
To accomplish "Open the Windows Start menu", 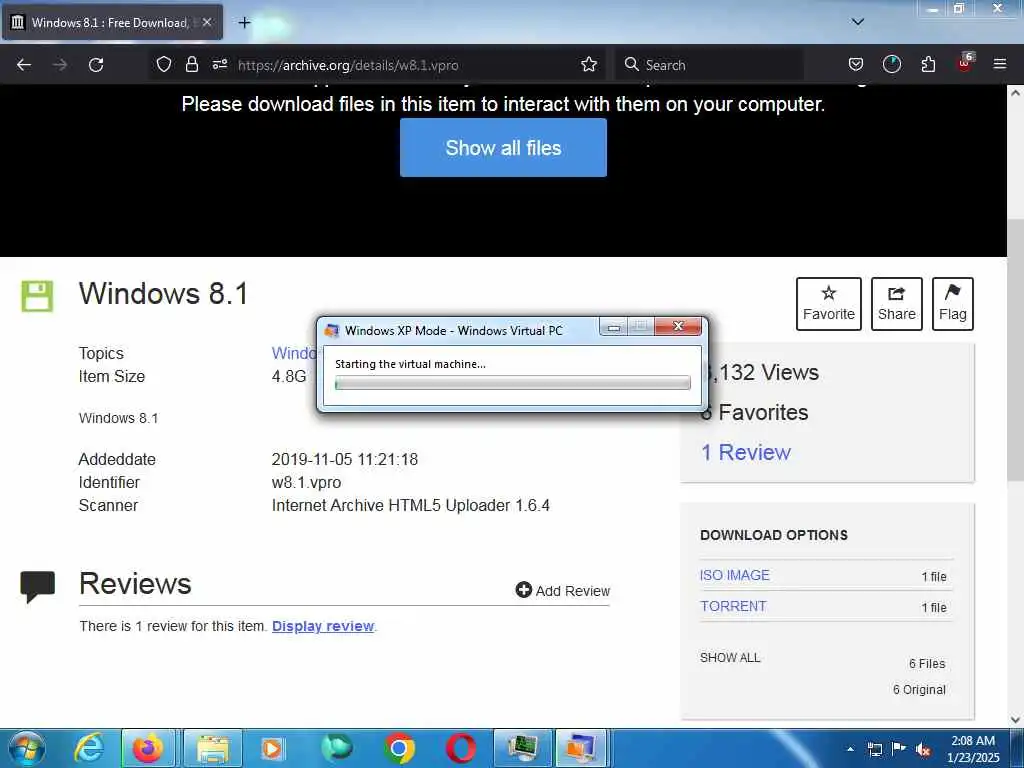I will tap(27, 748).
